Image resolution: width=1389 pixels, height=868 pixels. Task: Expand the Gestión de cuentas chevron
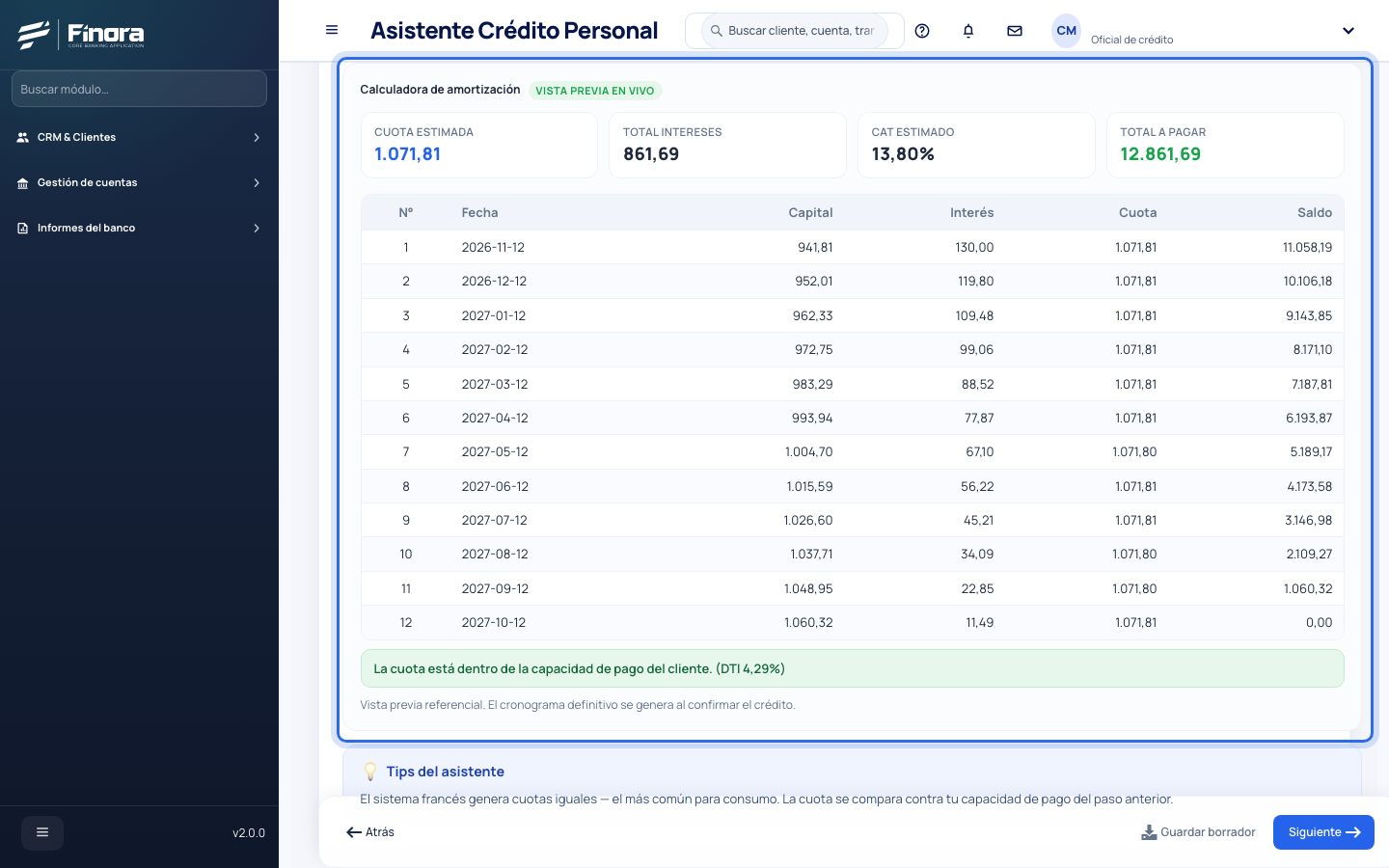[x=257, y=183]
